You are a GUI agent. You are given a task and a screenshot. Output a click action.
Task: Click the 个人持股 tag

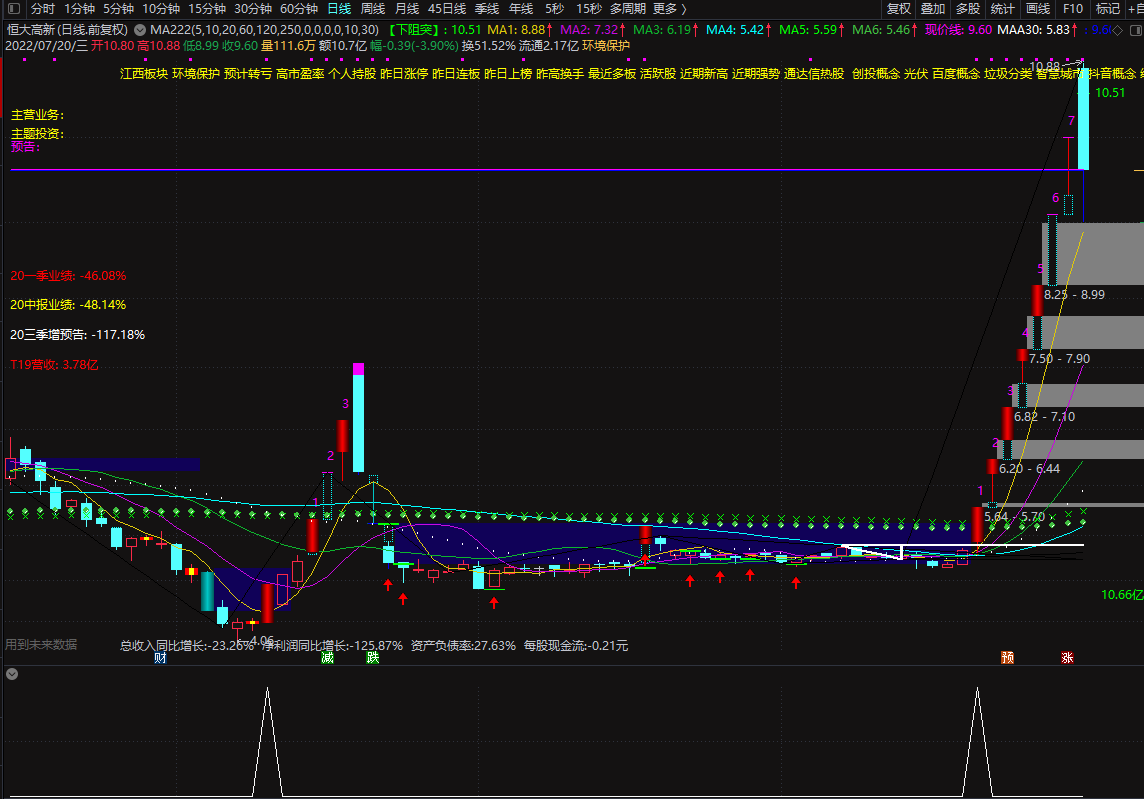coord(352,74)
